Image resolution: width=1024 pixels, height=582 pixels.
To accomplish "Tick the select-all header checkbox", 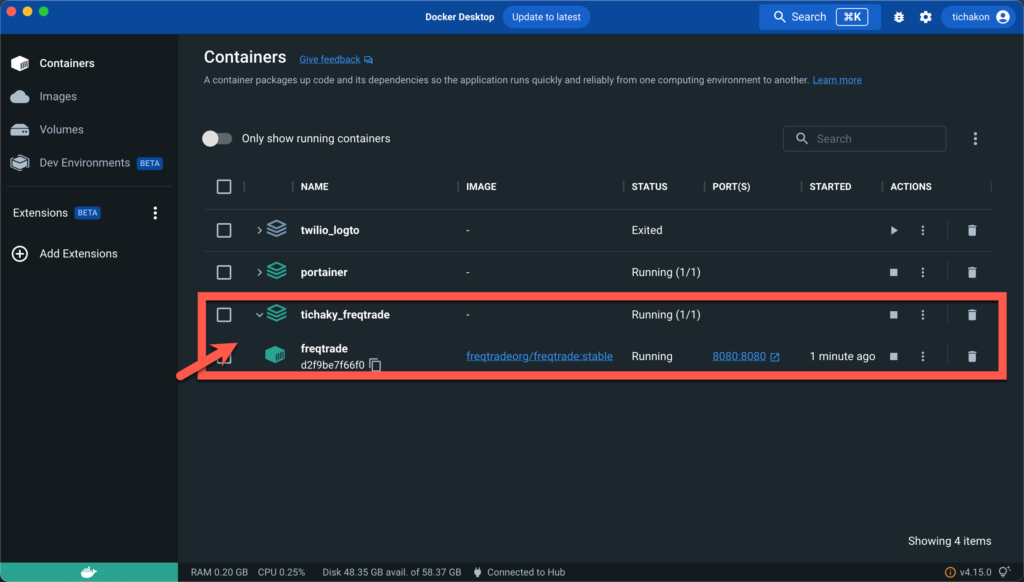I will tap(224, 187).
